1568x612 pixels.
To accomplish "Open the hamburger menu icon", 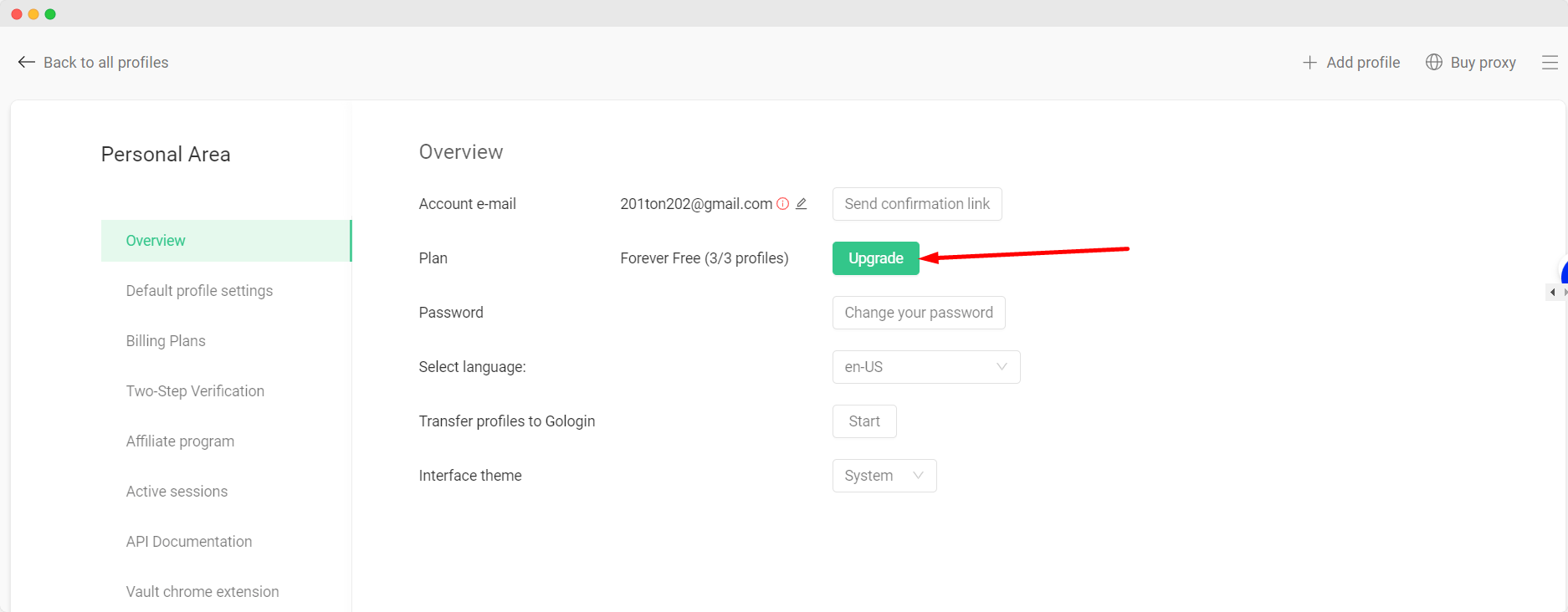I will click(1550, 63).
